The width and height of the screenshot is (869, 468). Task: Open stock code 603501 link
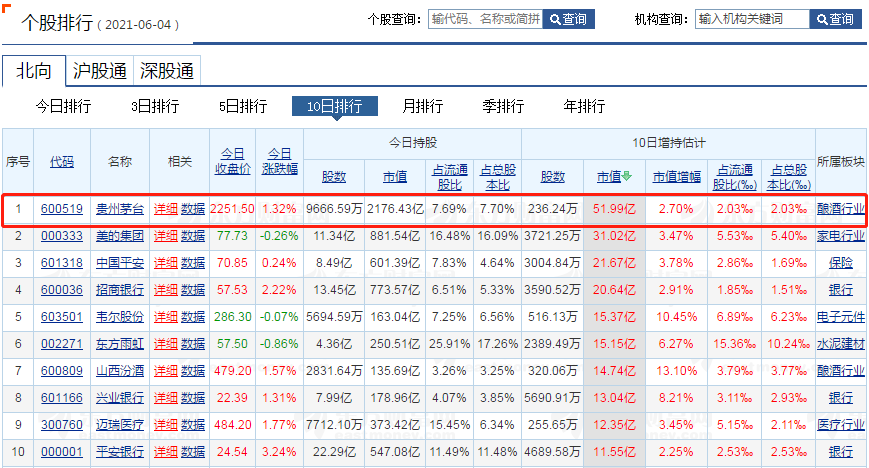62,317
